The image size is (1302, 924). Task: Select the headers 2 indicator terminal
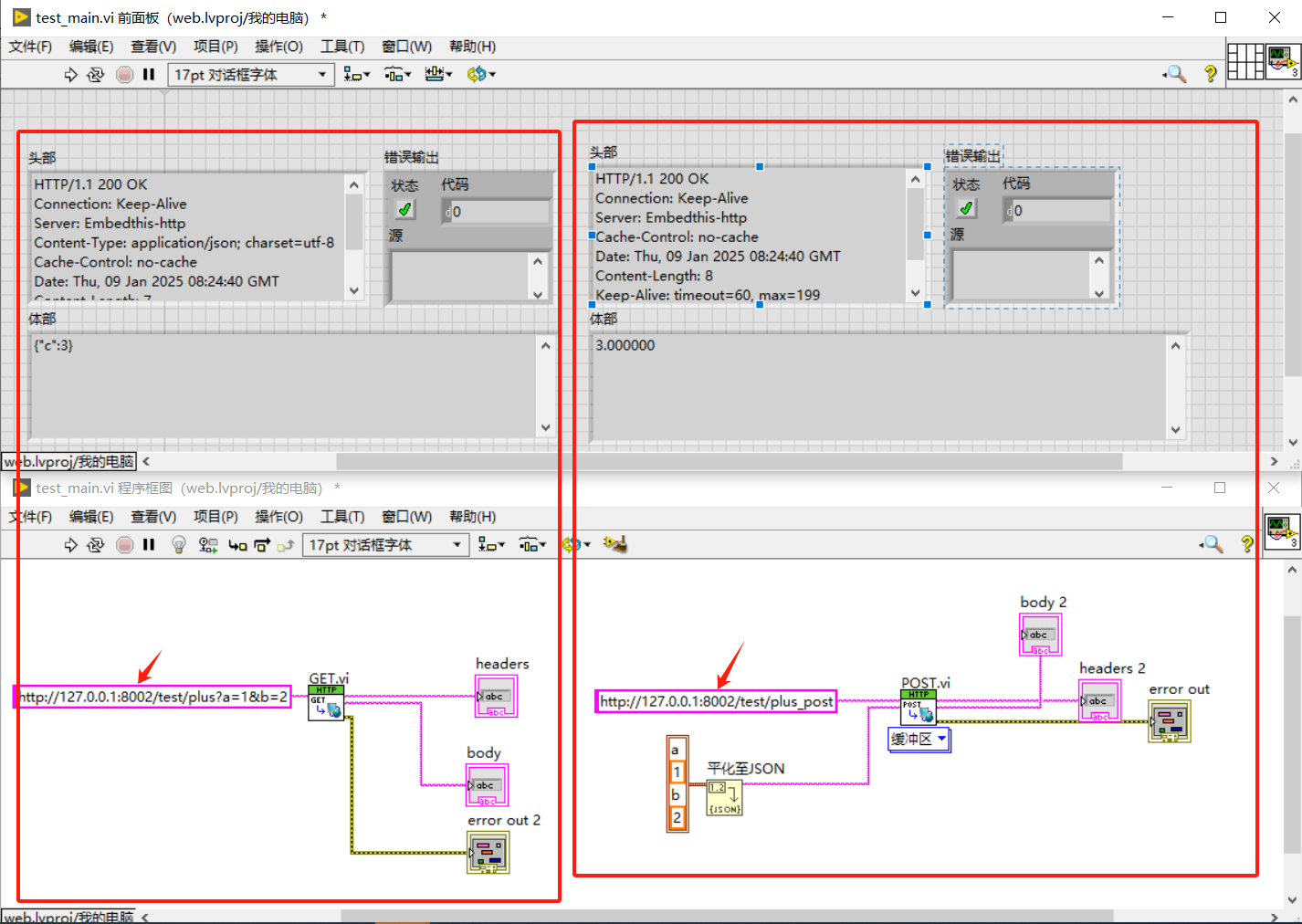click(x=1099, y=700)
